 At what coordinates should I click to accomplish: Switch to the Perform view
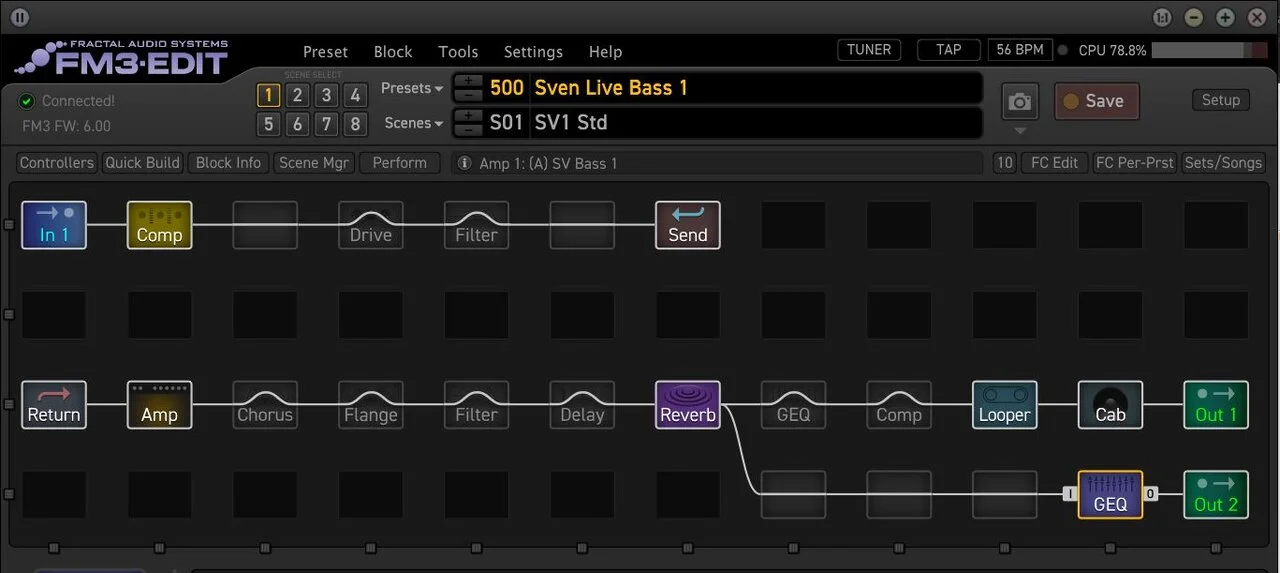(x=400, y=163)
